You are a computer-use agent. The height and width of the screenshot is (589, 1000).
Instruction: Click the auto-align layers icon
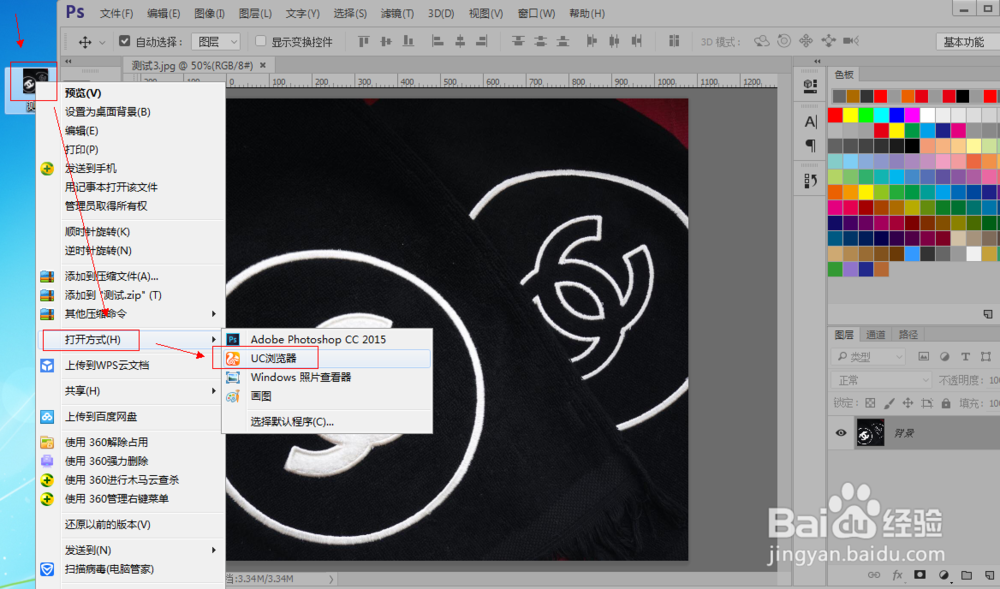[x=673, y=41]
